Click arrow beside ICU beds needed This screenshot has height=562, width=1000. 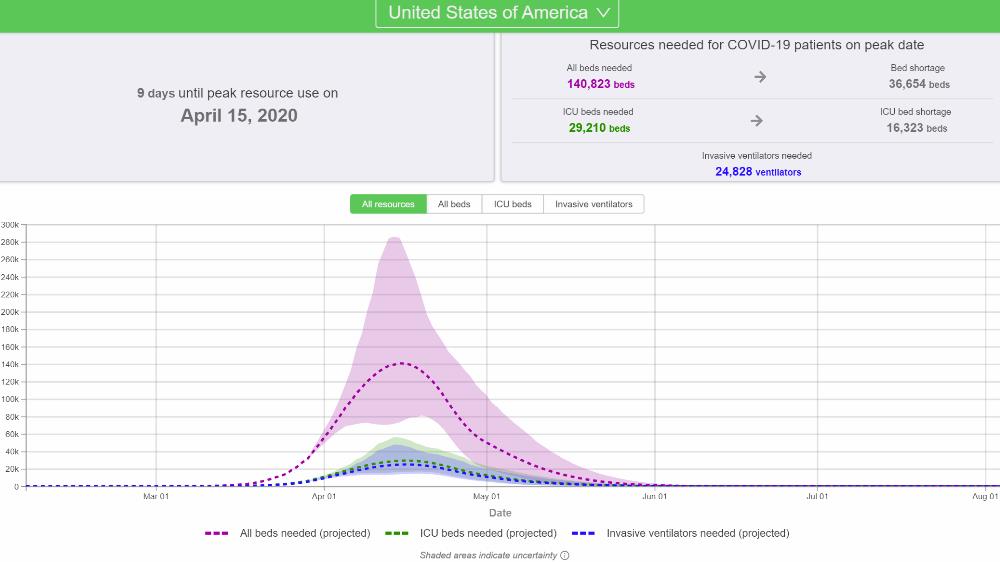pyautogui.click(x=757, y=121)
